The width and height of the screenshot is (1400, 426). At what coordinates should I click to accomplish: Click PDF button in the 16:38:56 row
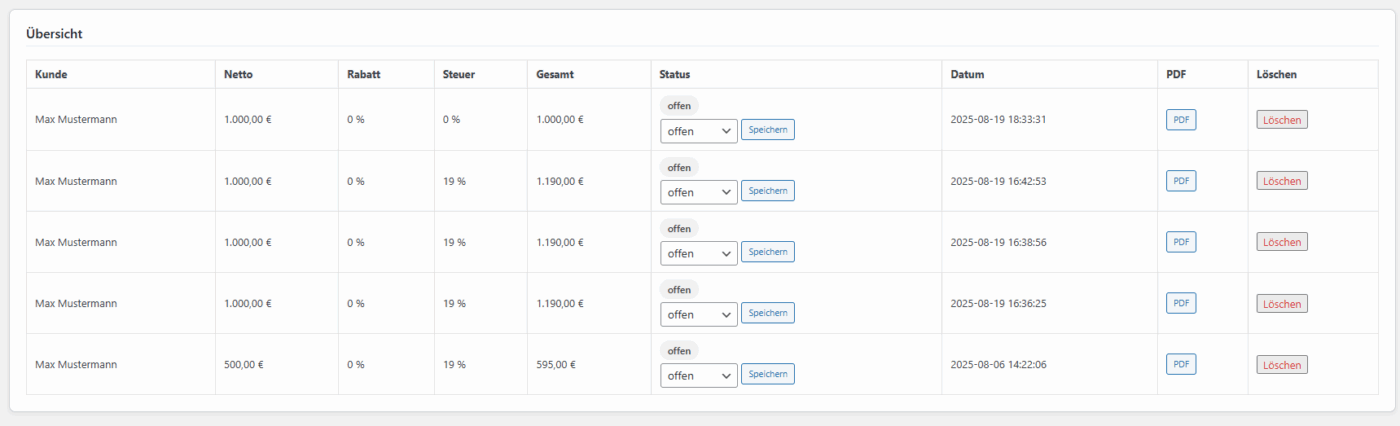click(x=1181, y=242)
